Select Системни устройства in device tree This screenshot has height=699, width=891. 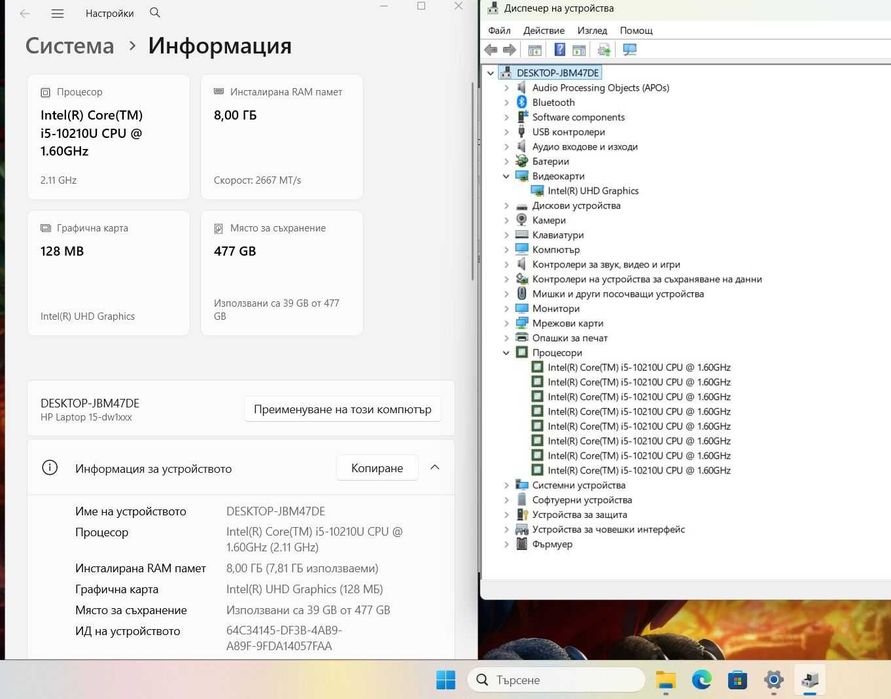pyautogui.click(x=578, y=485)
